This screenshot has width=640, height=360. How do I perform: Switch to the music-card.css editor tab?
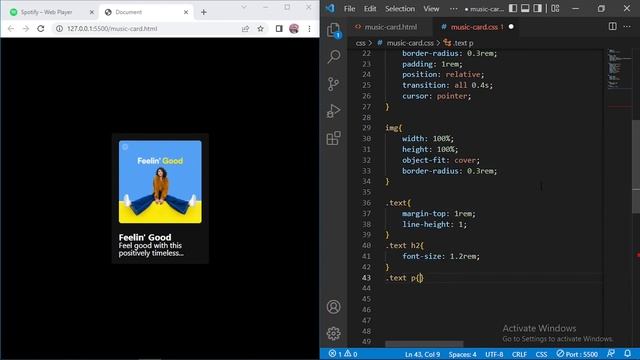click(x=473, y=27)
